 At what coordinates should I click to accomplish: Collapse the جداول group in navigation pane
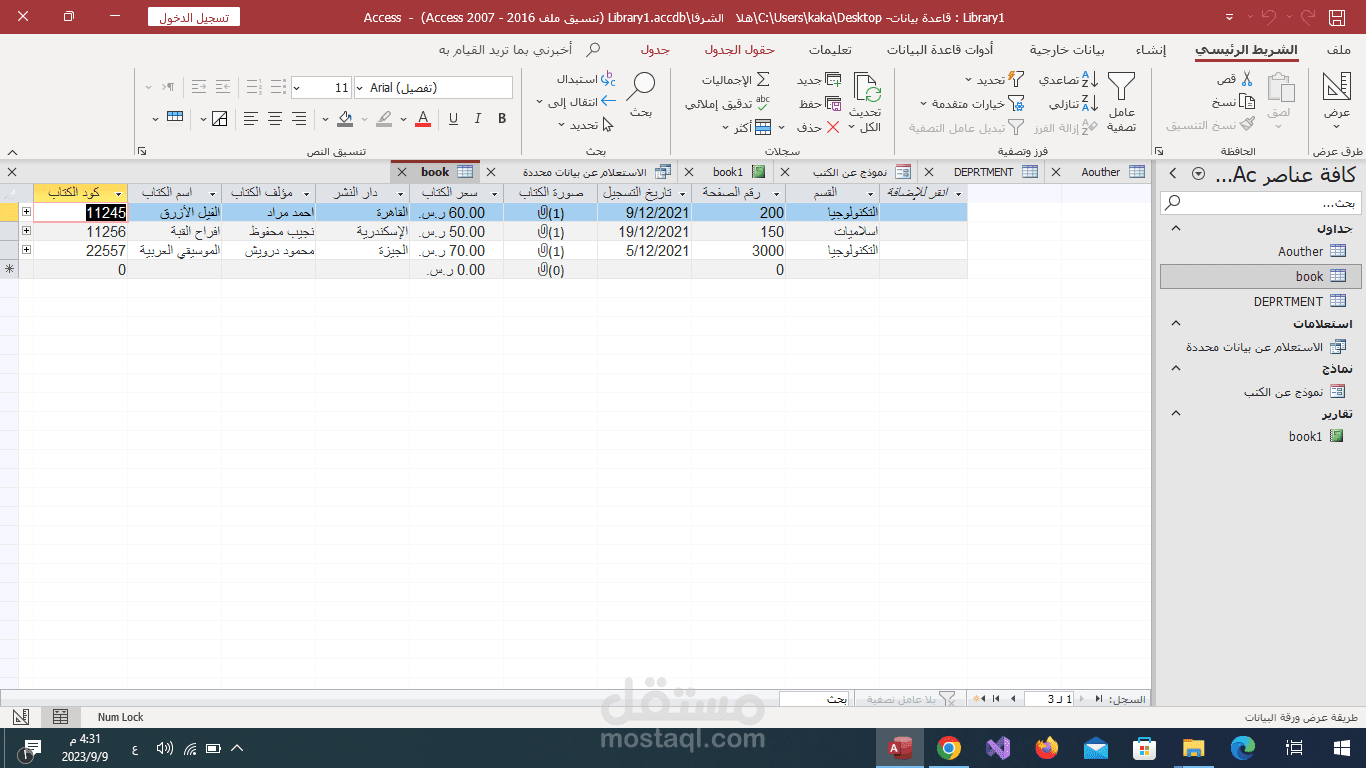point(1176,229)
